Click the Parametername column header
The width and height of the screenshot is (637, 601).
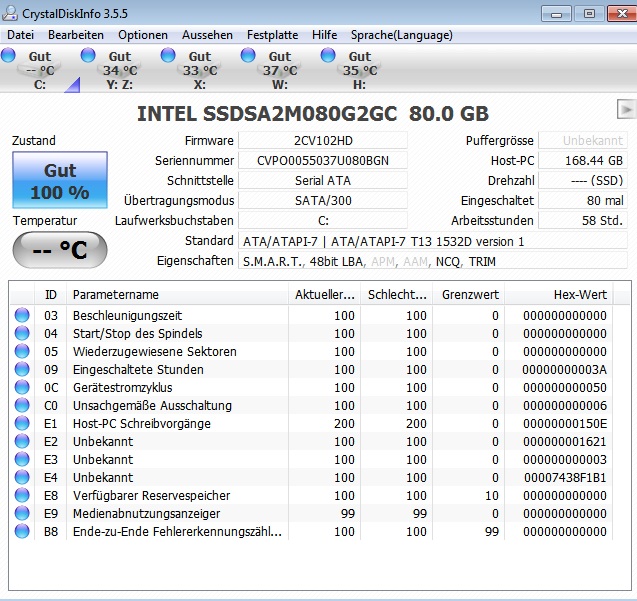click(178, 294)
